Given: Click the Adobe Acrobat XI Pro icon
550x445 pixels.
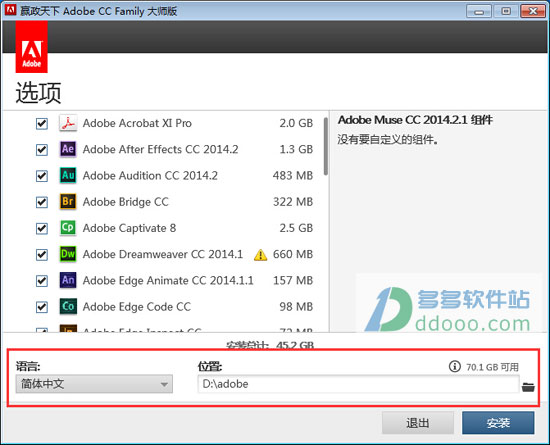Looking at the screenshot, I should point(68,123).
